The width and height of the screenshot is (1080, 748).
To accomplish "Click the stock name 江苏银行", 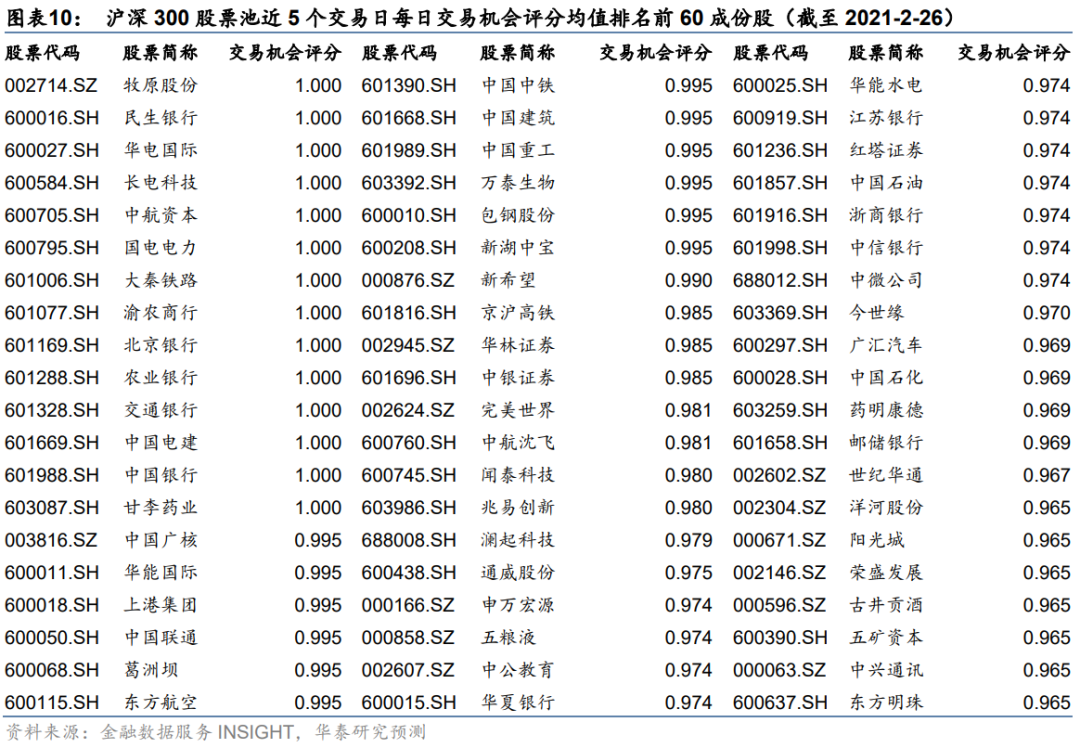I will 886,118.
